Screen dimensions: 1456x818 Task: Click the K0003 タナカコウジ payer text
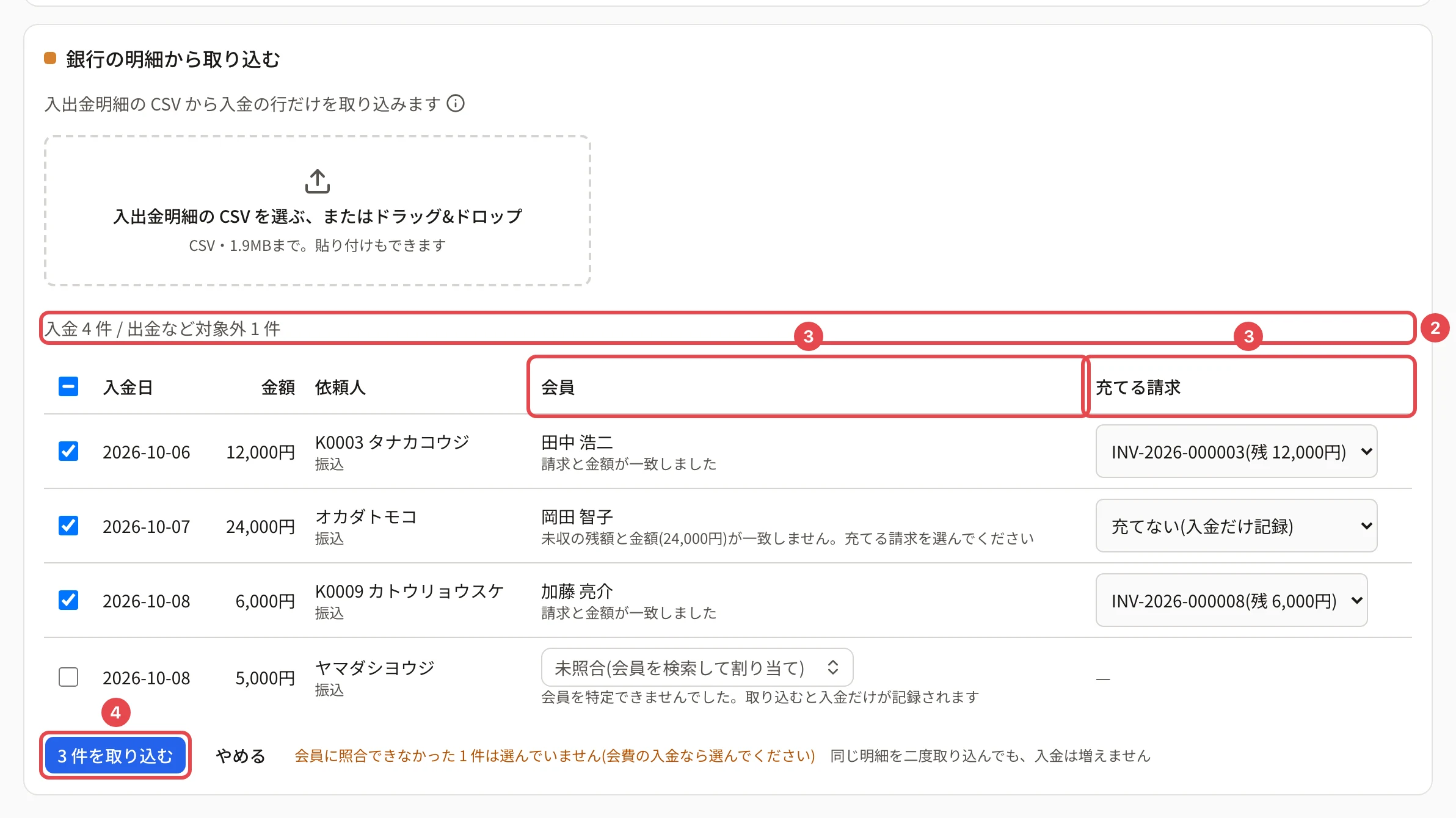392,442
